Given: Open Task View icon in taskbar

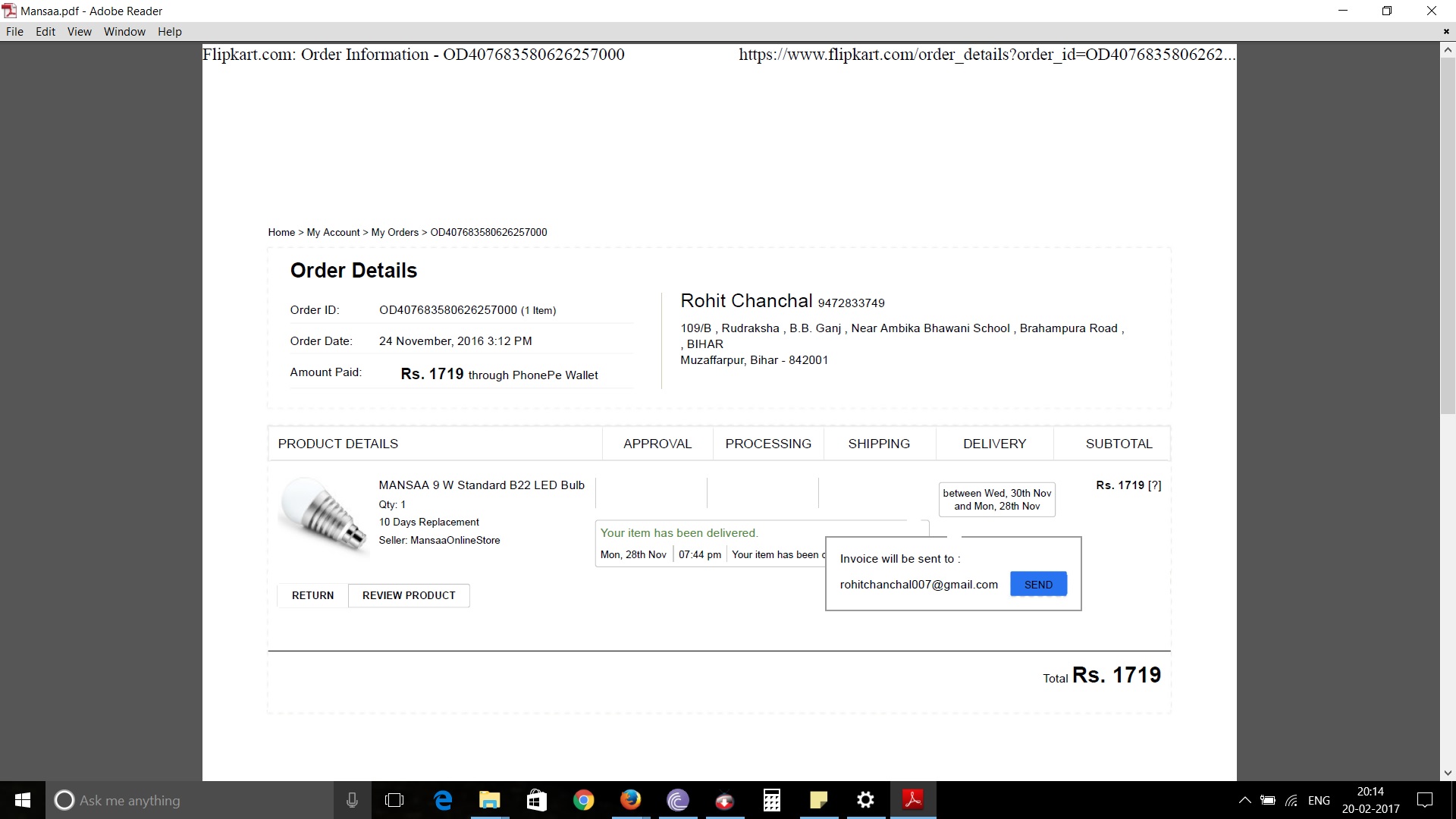Looking at the screenshot, I should tap(394, 800).
